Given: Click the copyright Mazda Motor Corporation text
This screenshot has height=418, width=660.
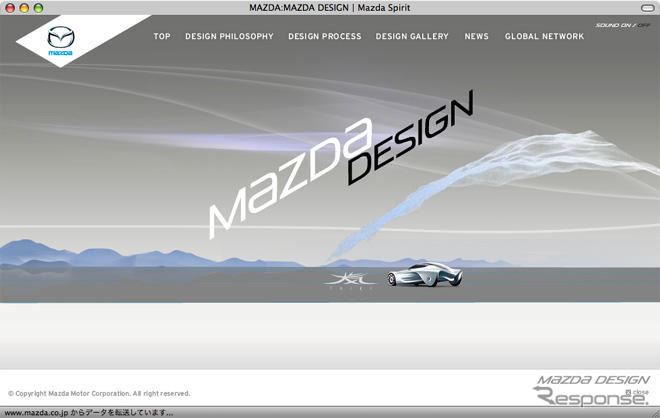Looking at the screenshot, I should [99, 394].
